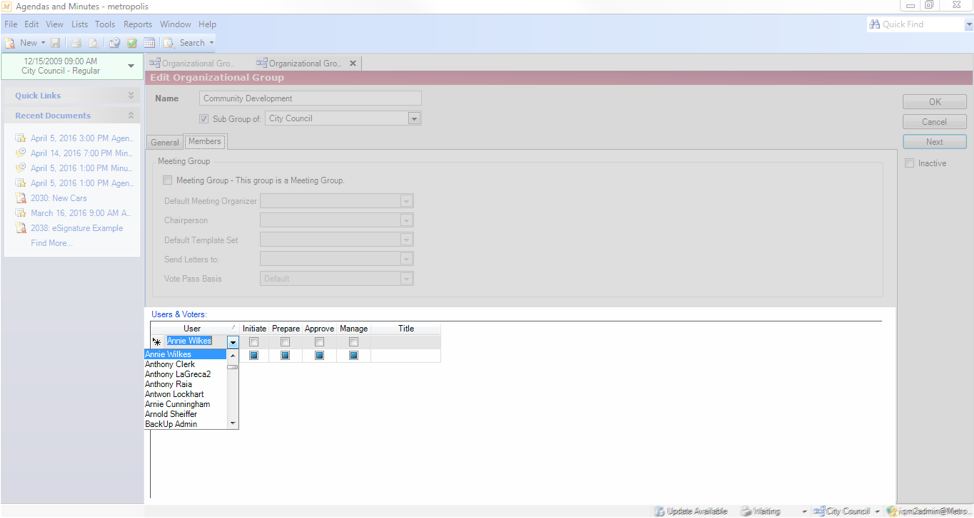Viewport: 974px width, 518px height.
Task: Toggle Manage checkbox in second grid row
Action: 353,355
